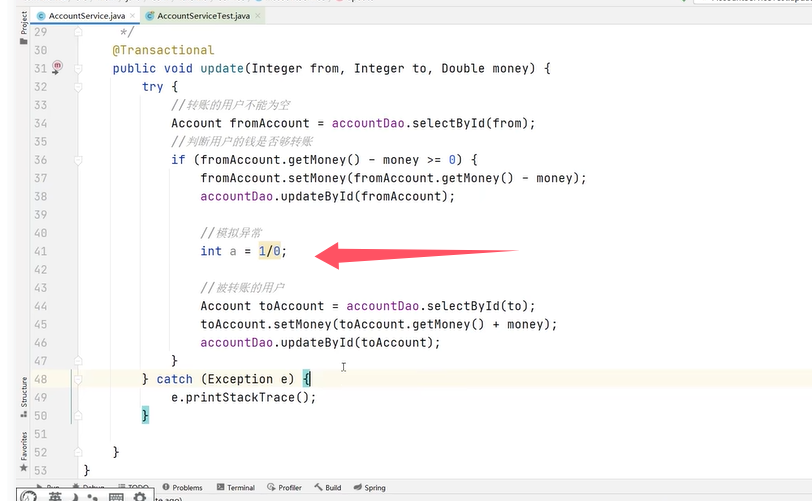Toggle the IME 英 language mode

pos(55,496)
